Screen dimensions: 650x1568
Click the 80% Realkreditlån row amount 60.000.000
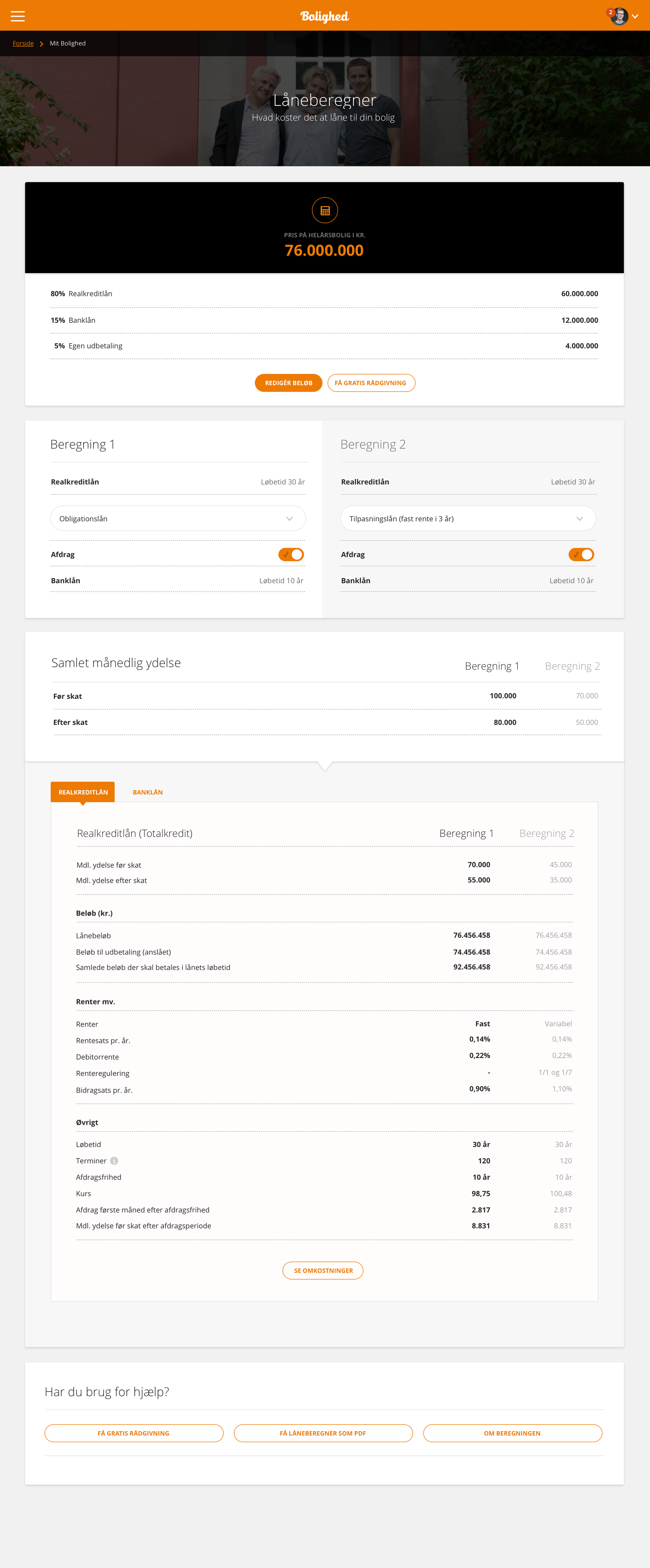pos(579,293)
